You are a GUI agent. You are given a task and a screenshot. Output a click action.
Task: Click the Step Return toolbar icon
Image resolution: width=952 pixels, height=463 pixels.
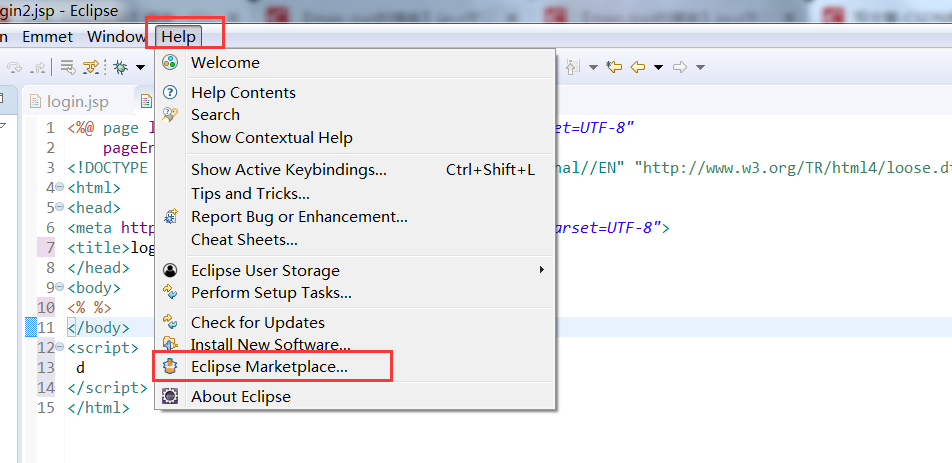coord(38,67)
